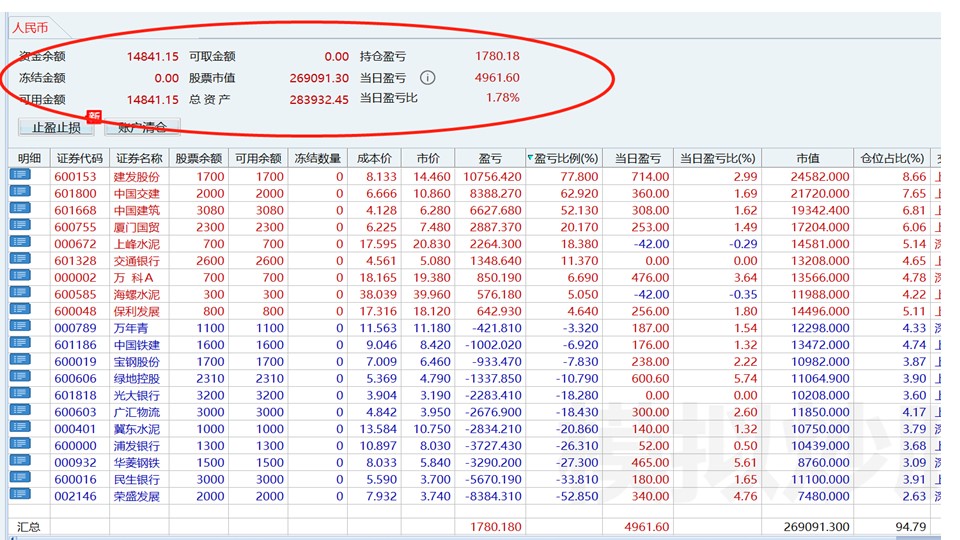Click the 股票余额 column header
This screenshot has width=960, height=540.
[198, 158]
